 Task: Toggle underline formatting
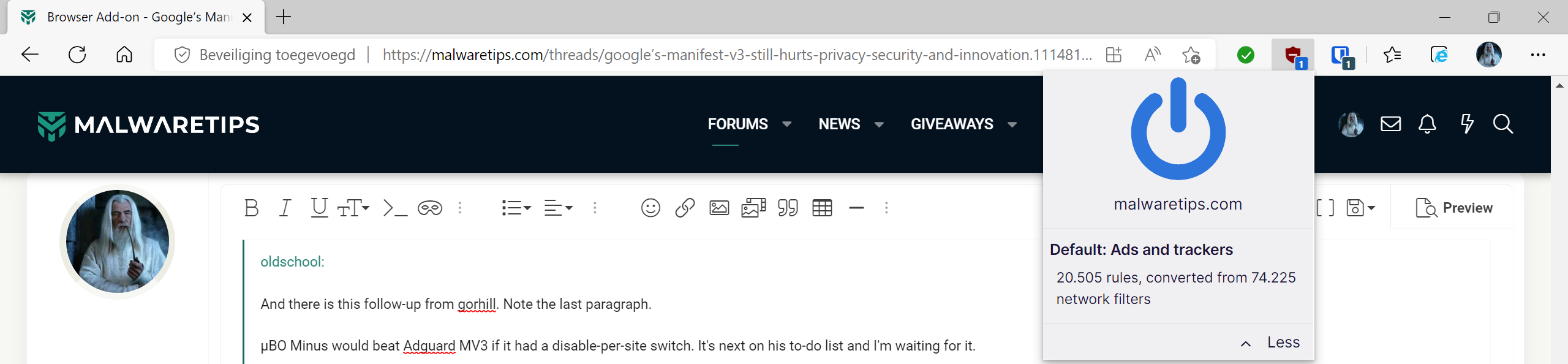319,208
